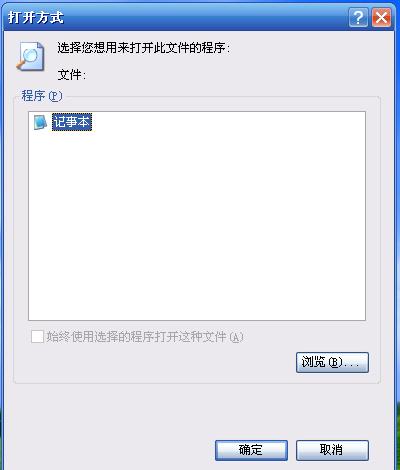
Task: Click the 打开方式 title bar text
Action: click(36, 17)
